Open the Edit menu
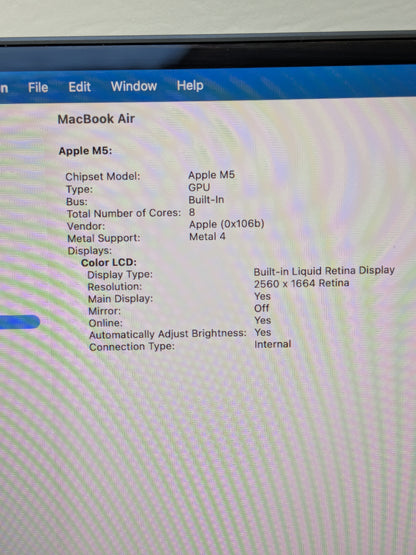 [x=79, y=87]
